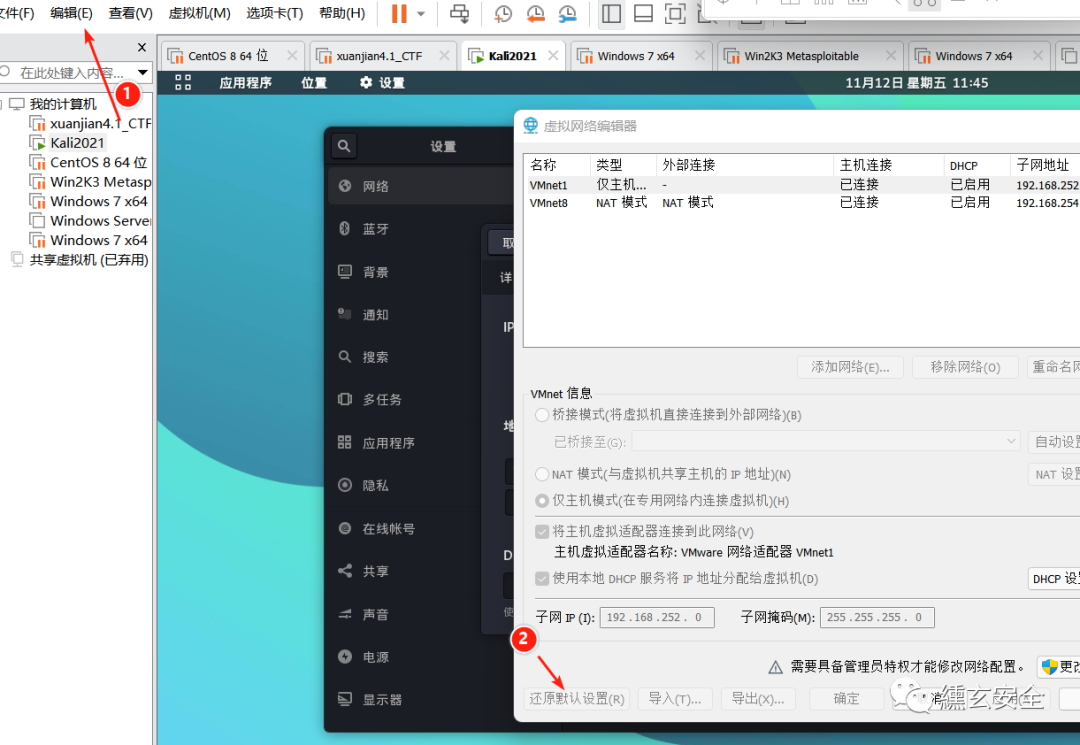Select 仅主机模式 radio button
The height and width of the screenshot is (745, 1080).
coord(542,501)
